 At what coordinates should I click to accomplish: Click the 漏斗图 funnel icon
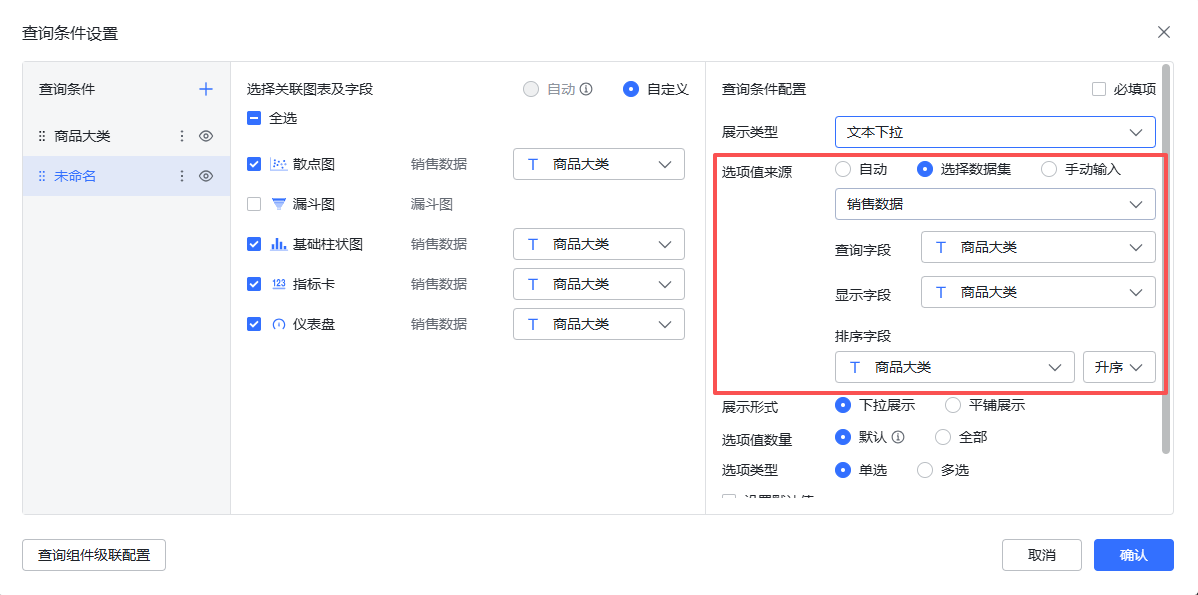279,204
